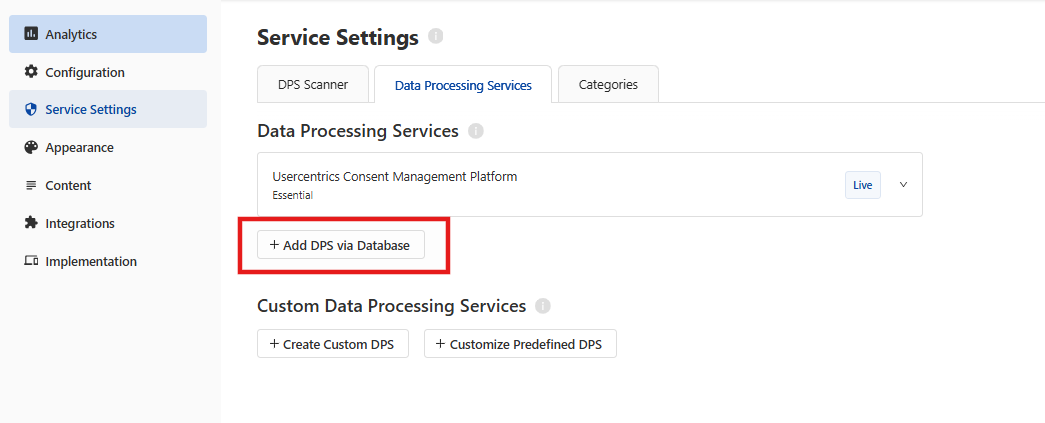The width and height of the screenshot is (1045, 423).
Task: Select the Data Processing Services tab
Action: click(x=463, y=85)
